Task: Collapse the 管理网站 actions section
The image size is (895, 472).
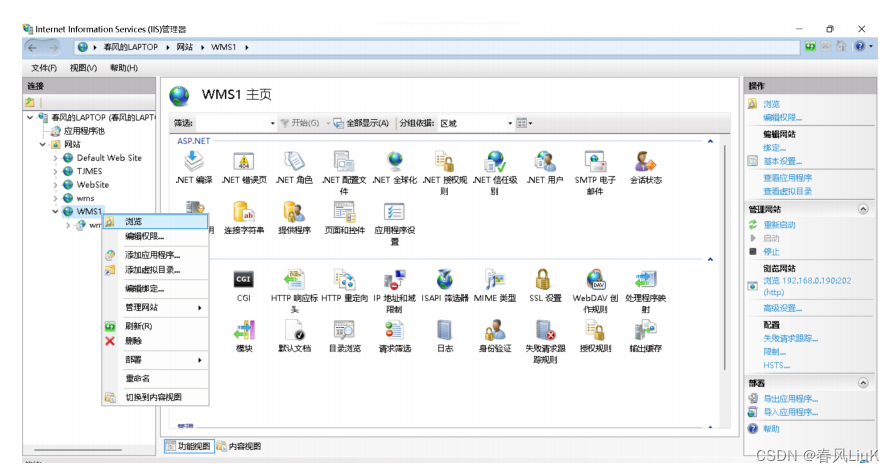Action: 863,209
